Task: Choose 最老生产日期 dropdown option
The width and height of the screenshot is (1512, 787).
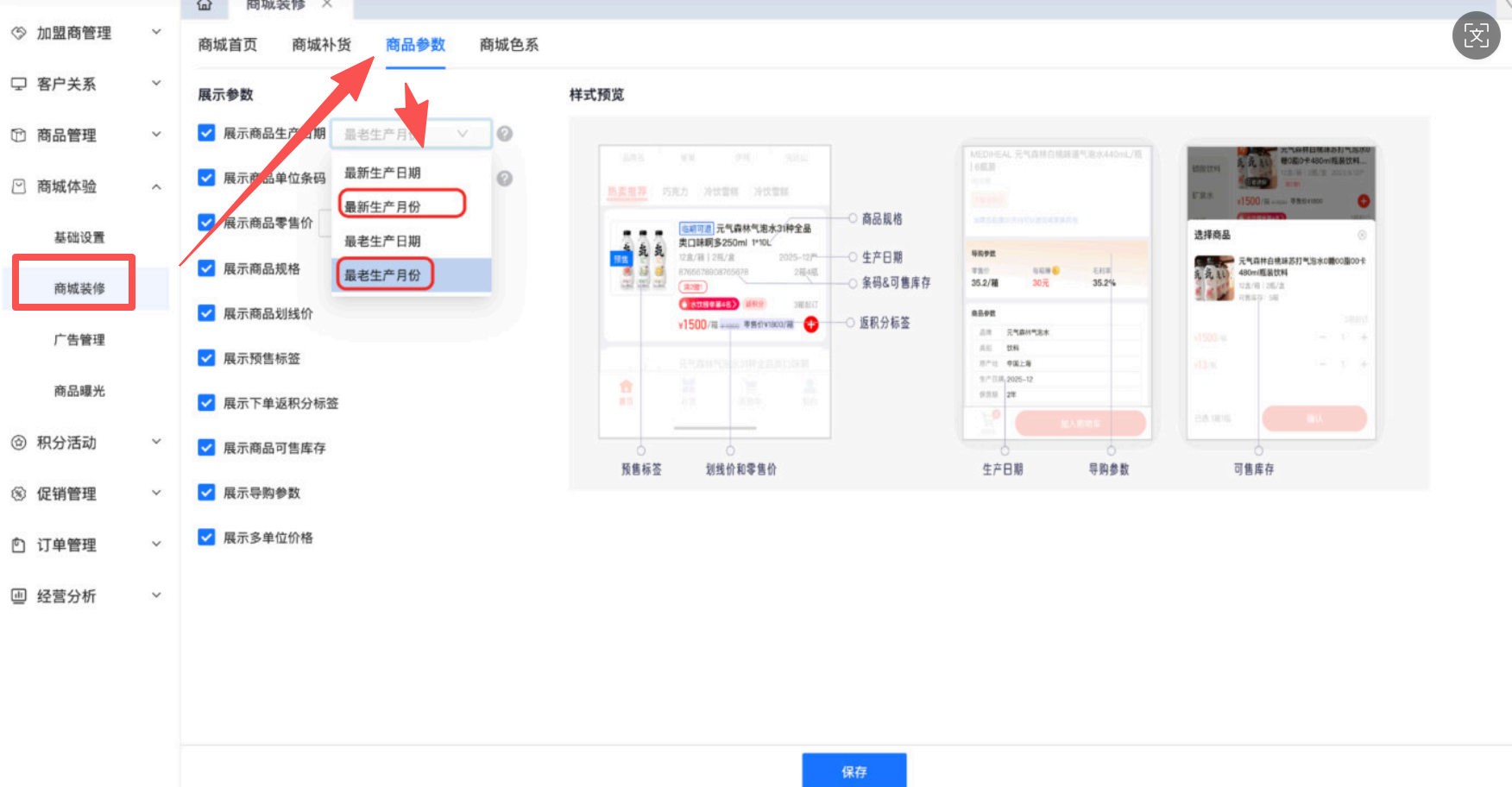Action: click(x=382, y=242)
